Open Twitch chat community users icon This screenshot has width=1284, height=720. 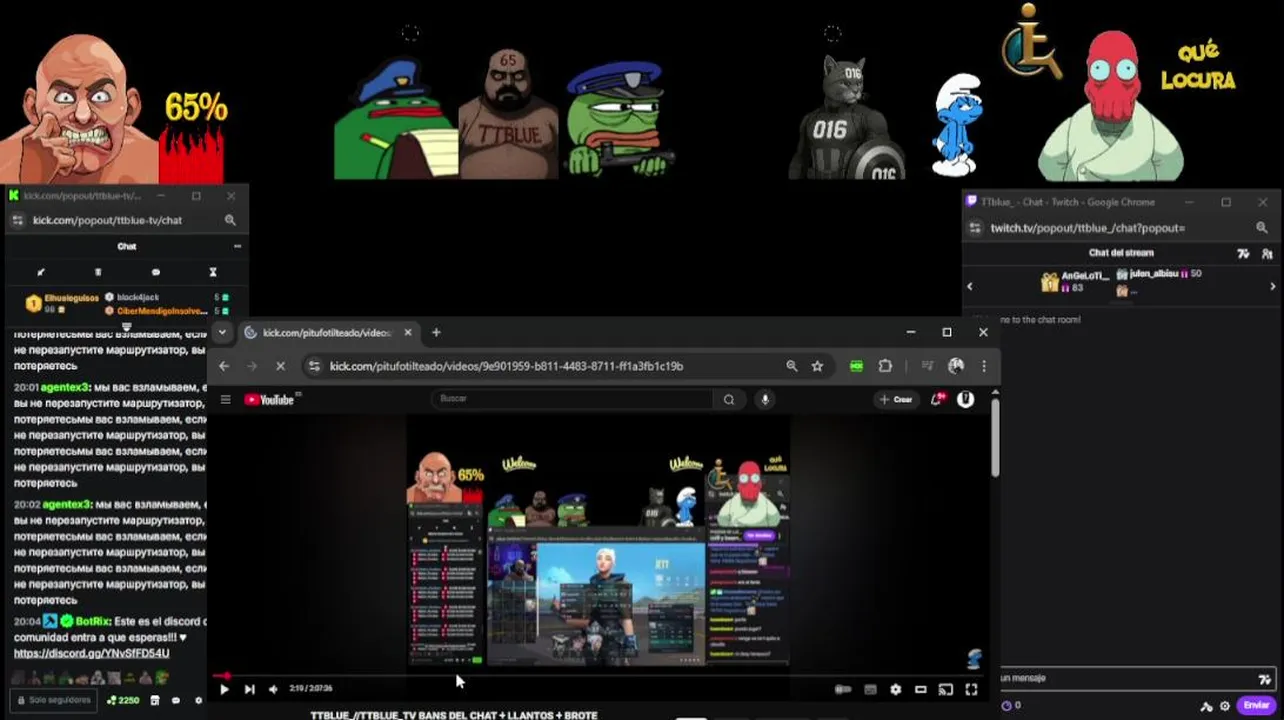[x=1267, y=254]
